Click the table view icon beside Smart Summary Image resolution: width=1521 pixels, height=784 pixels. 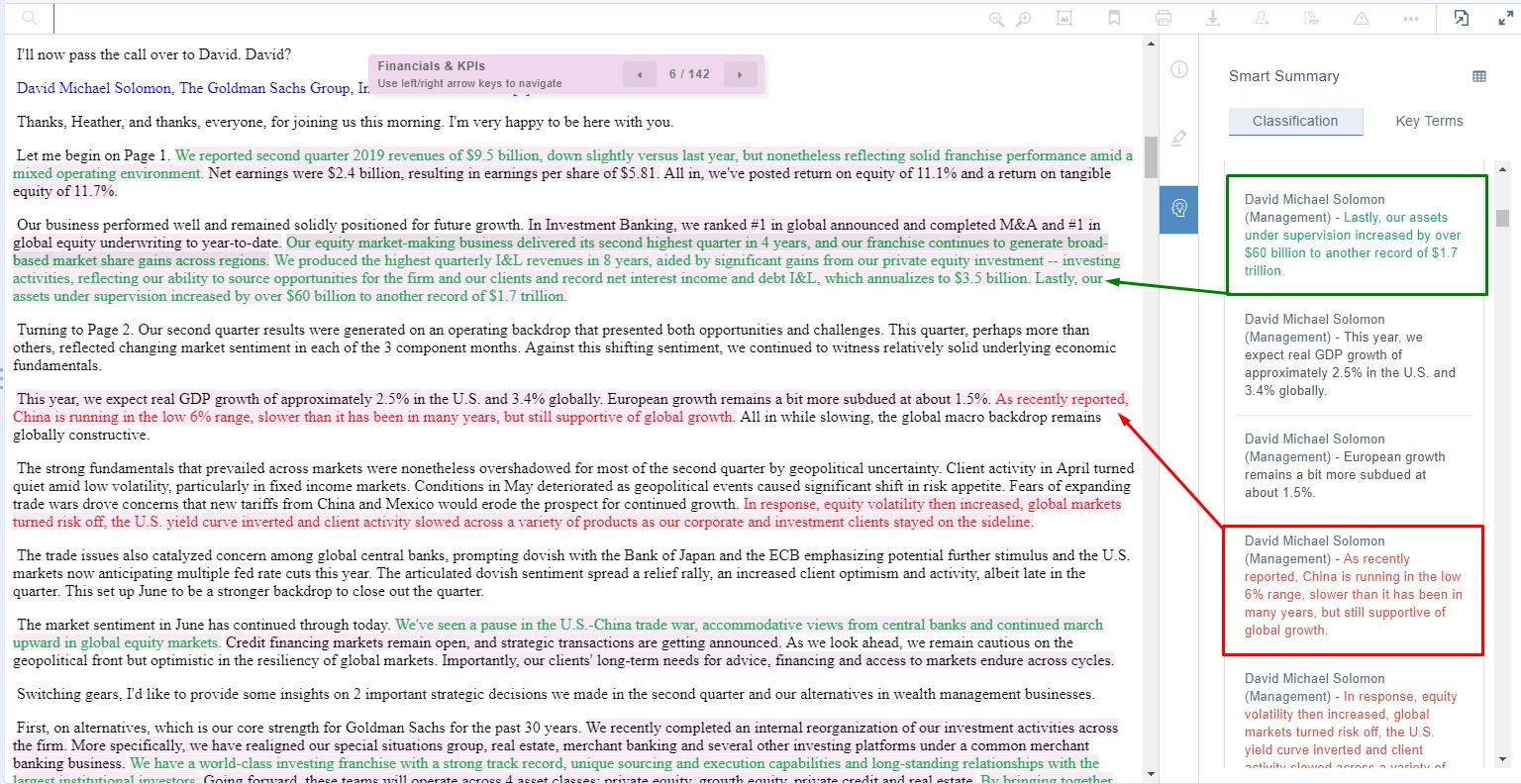coord(1479,76)
